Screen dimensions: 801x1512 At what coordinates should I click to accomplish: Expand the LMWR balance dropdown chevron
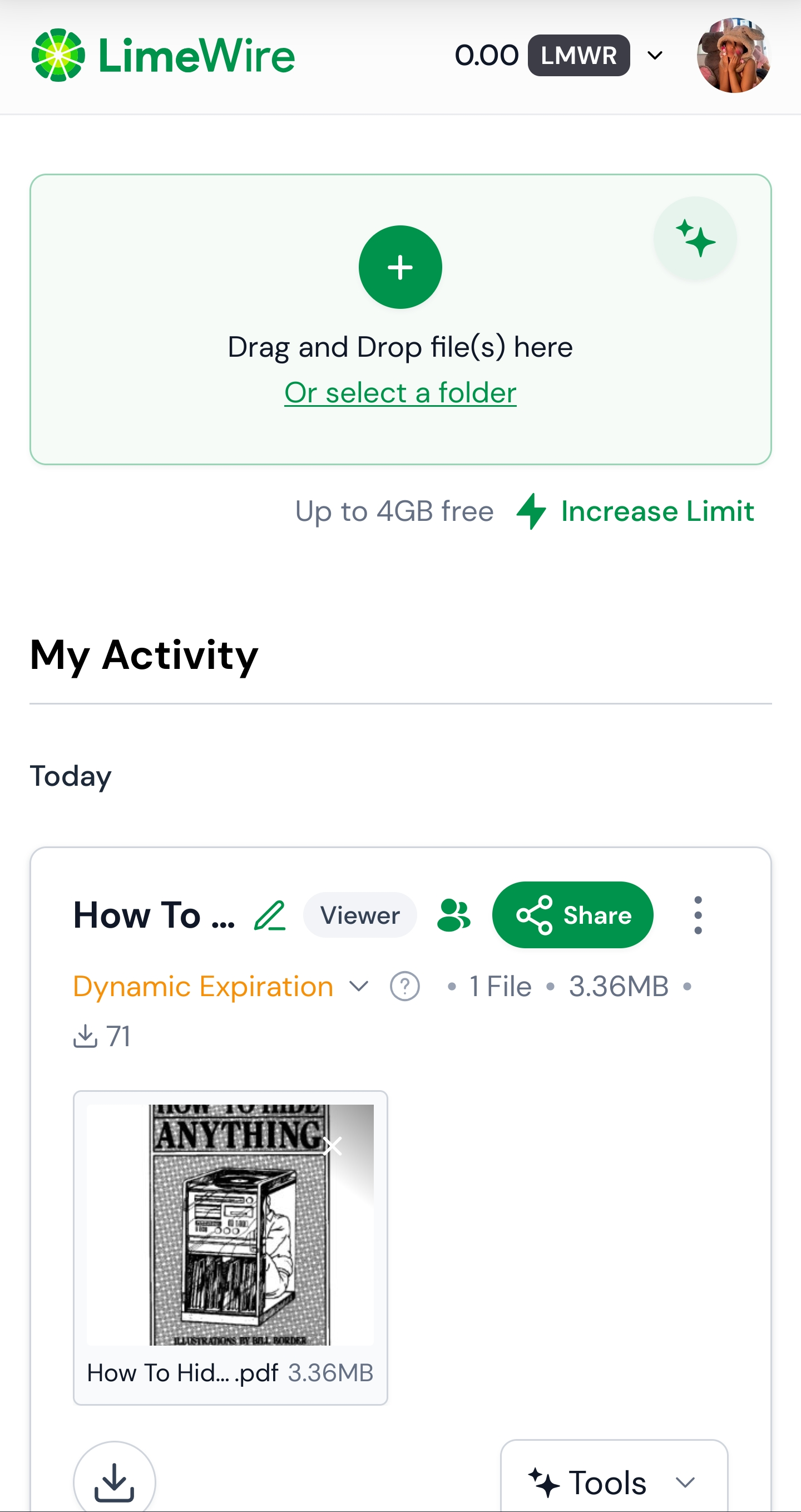point(655,56)
